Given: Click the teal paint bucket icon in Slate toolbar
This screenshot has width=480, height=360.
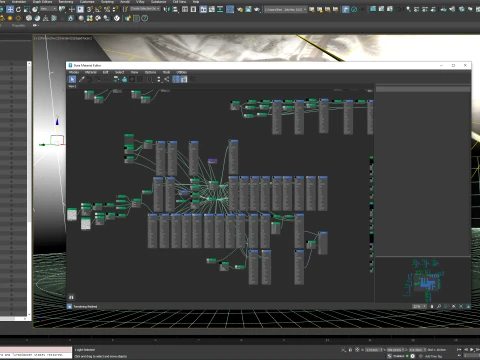Looking at the screenshot, I should coord(124,79).
